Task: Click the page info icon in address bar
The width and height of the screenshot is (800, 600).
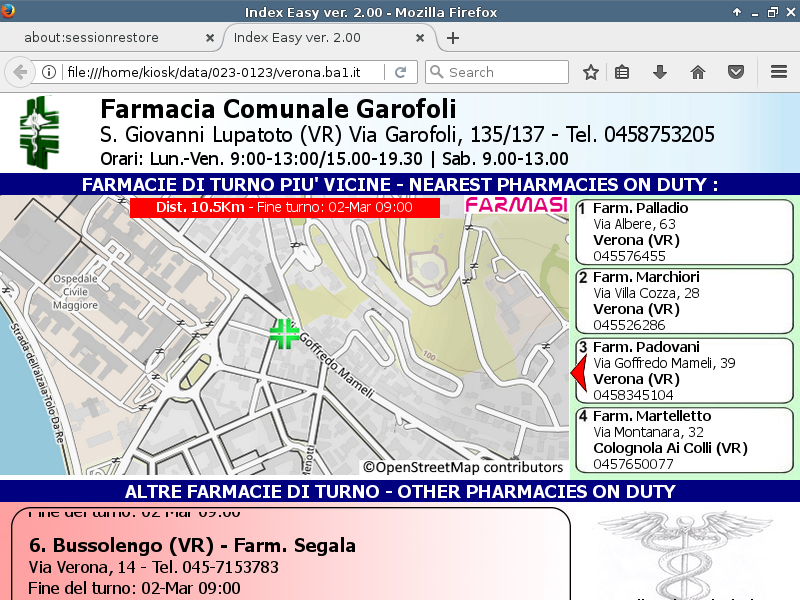Action: click(x=48, y=72)
